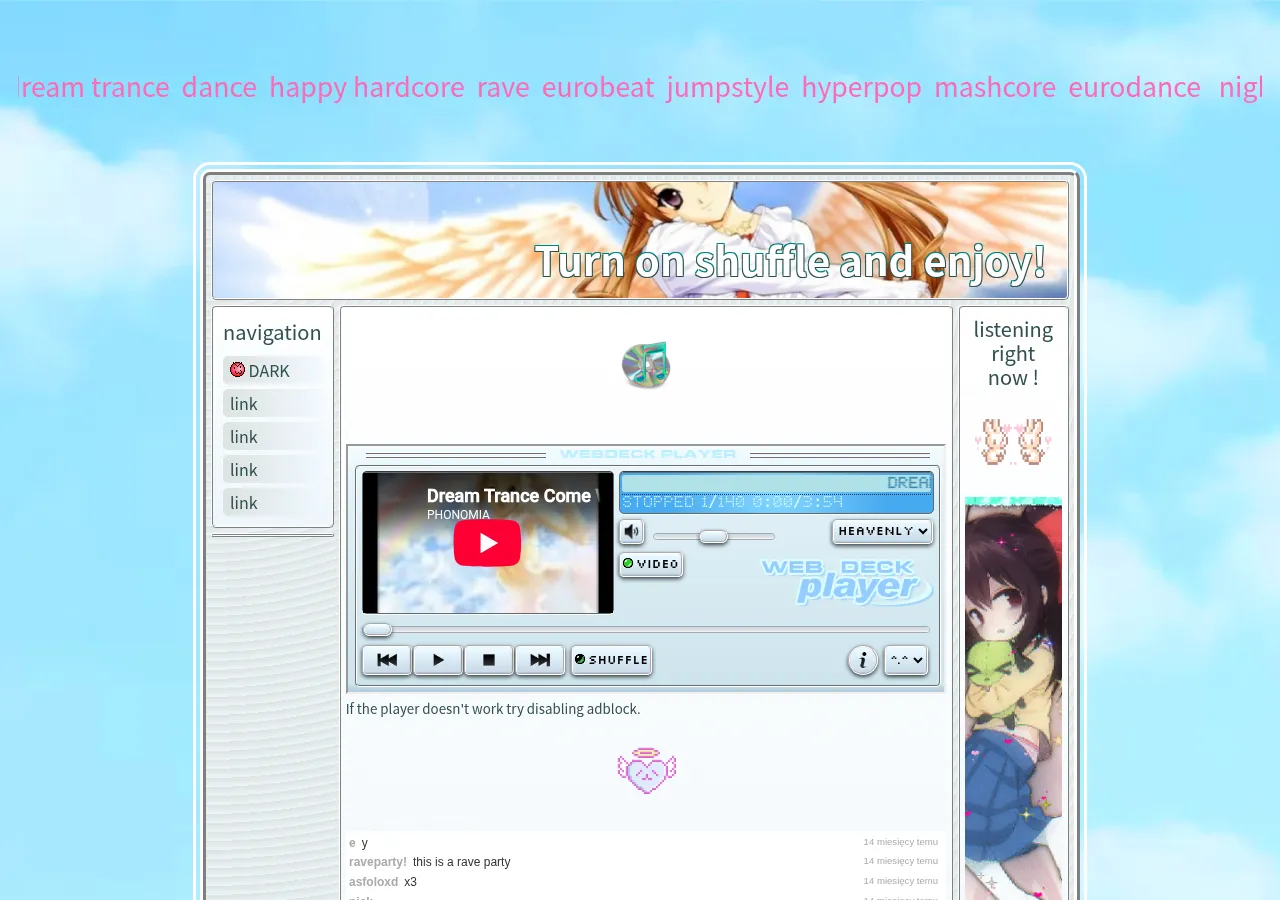Mute audio using the speaker icon
The image size is (1280, 900).
point(631,532)
